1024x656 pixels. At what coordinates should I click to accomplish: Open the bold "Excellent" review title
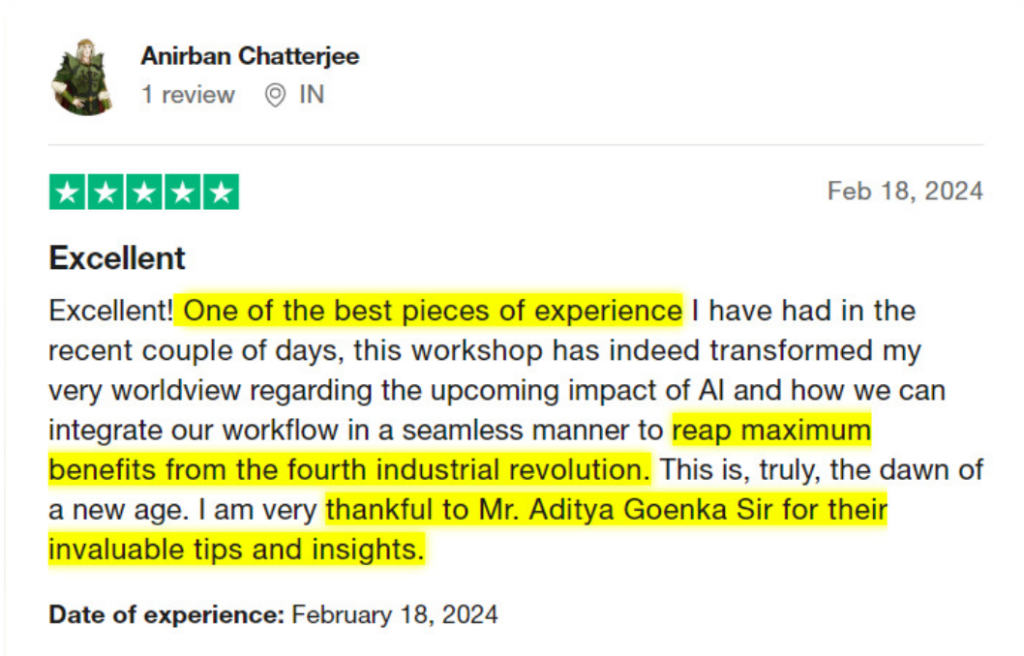[117, 258]
